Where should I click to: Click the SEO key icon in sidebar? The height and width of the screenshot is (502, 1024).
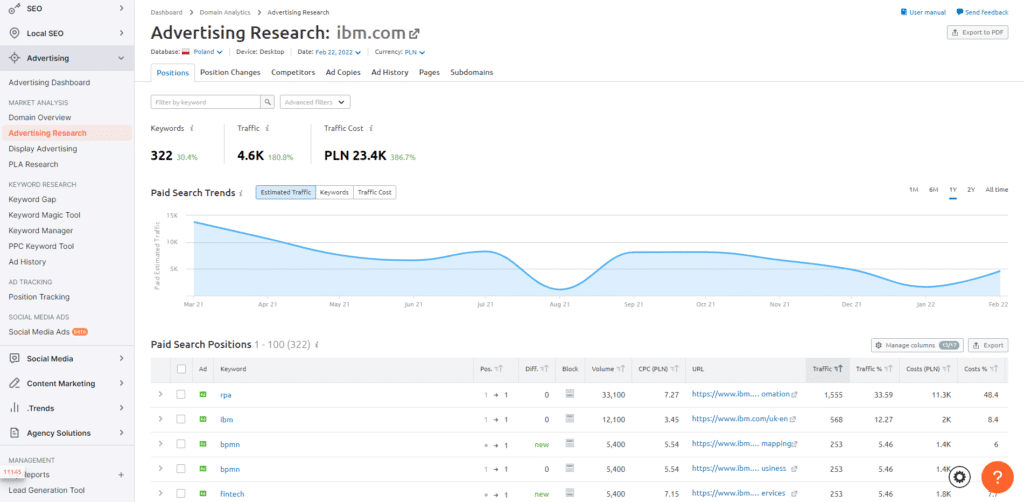tap(14, 8)
